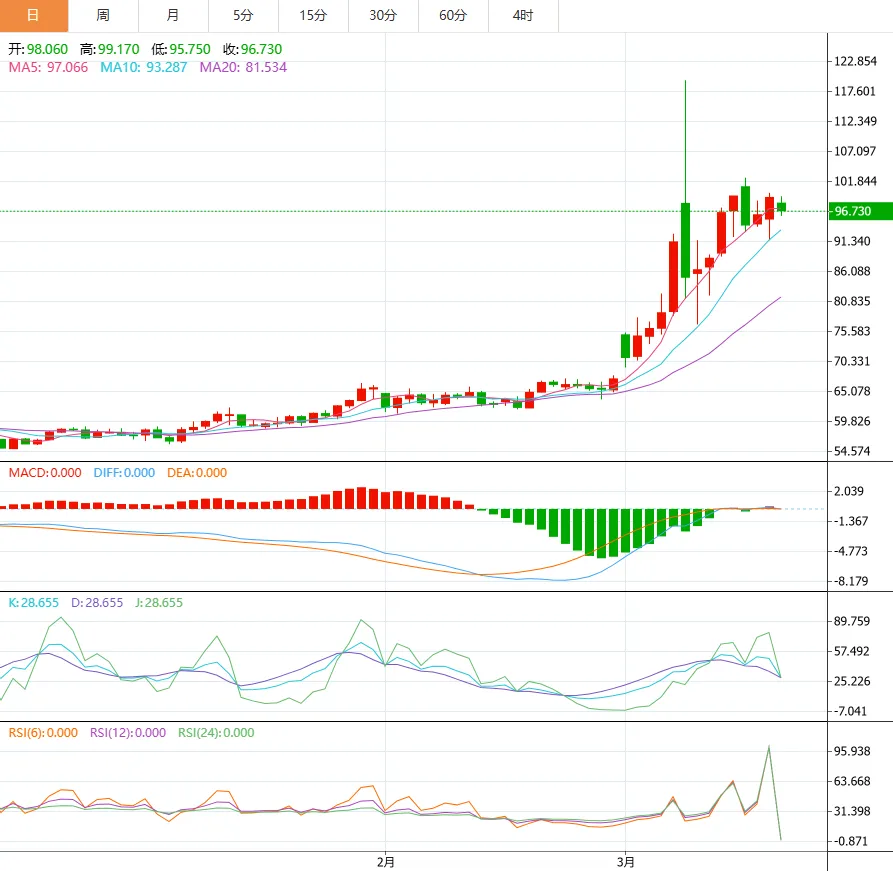Click the 96.730 current price tag
Image resolution: width=893 pixels, height=871 pixels.
pyautogui.click(x=859, y=211)
